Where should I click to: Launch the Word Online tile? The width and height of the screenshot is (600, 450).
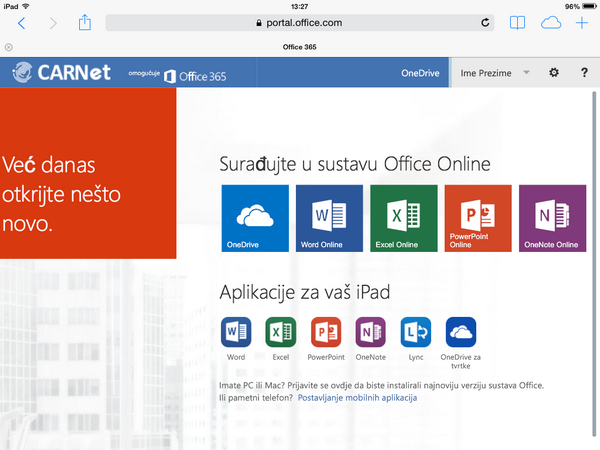click(x=329, y=218)
